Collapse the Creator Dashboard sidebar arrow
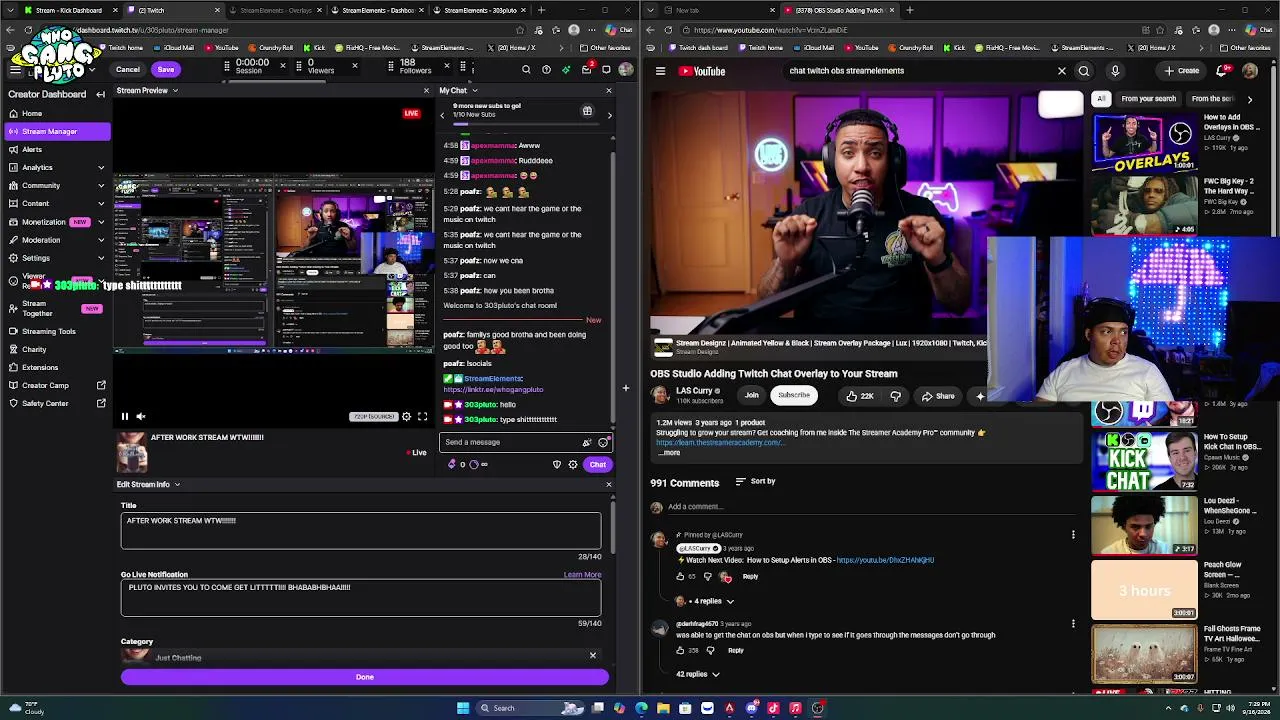This screenshot has width=1280, height=720. (x=100, y=94)
